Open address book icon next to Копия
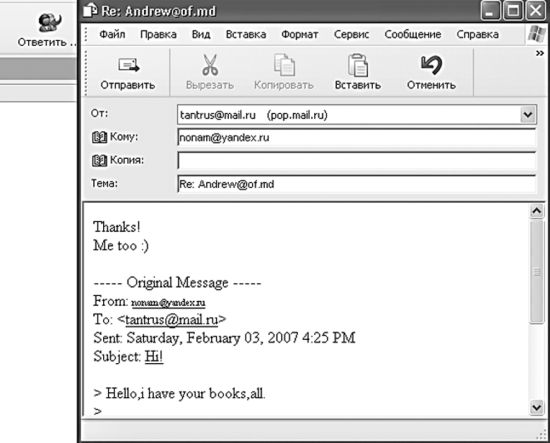This screenshot has height=443, width=550. click(x=99, y=161)
